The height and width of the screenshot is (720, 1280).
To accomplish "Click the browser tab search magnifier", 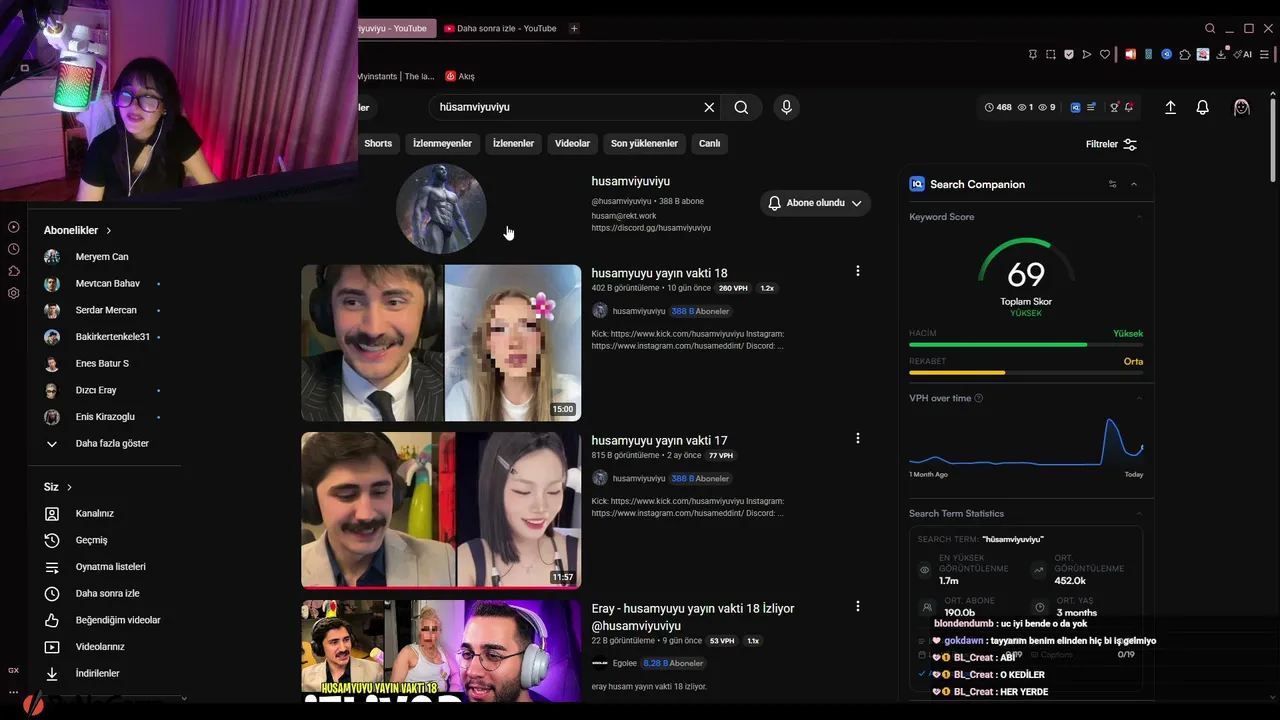I will click(1210, 29).
